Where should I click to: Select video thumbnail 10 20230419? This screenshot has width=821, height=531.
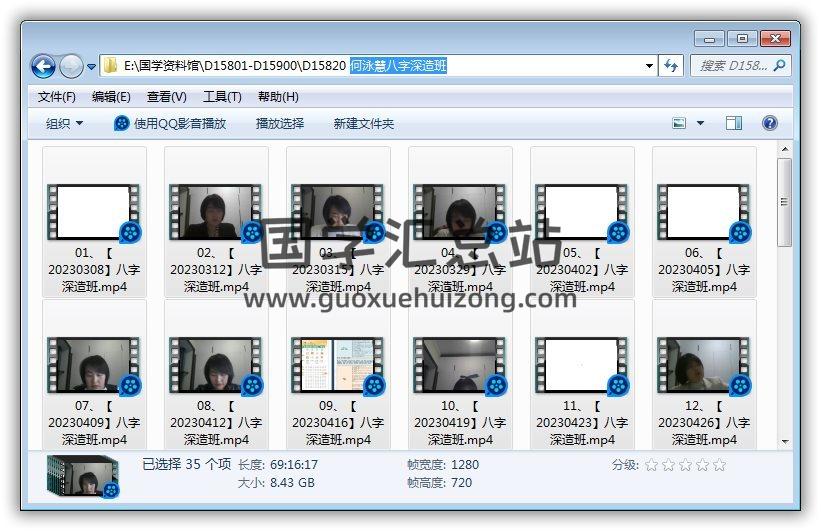point(459,365)
